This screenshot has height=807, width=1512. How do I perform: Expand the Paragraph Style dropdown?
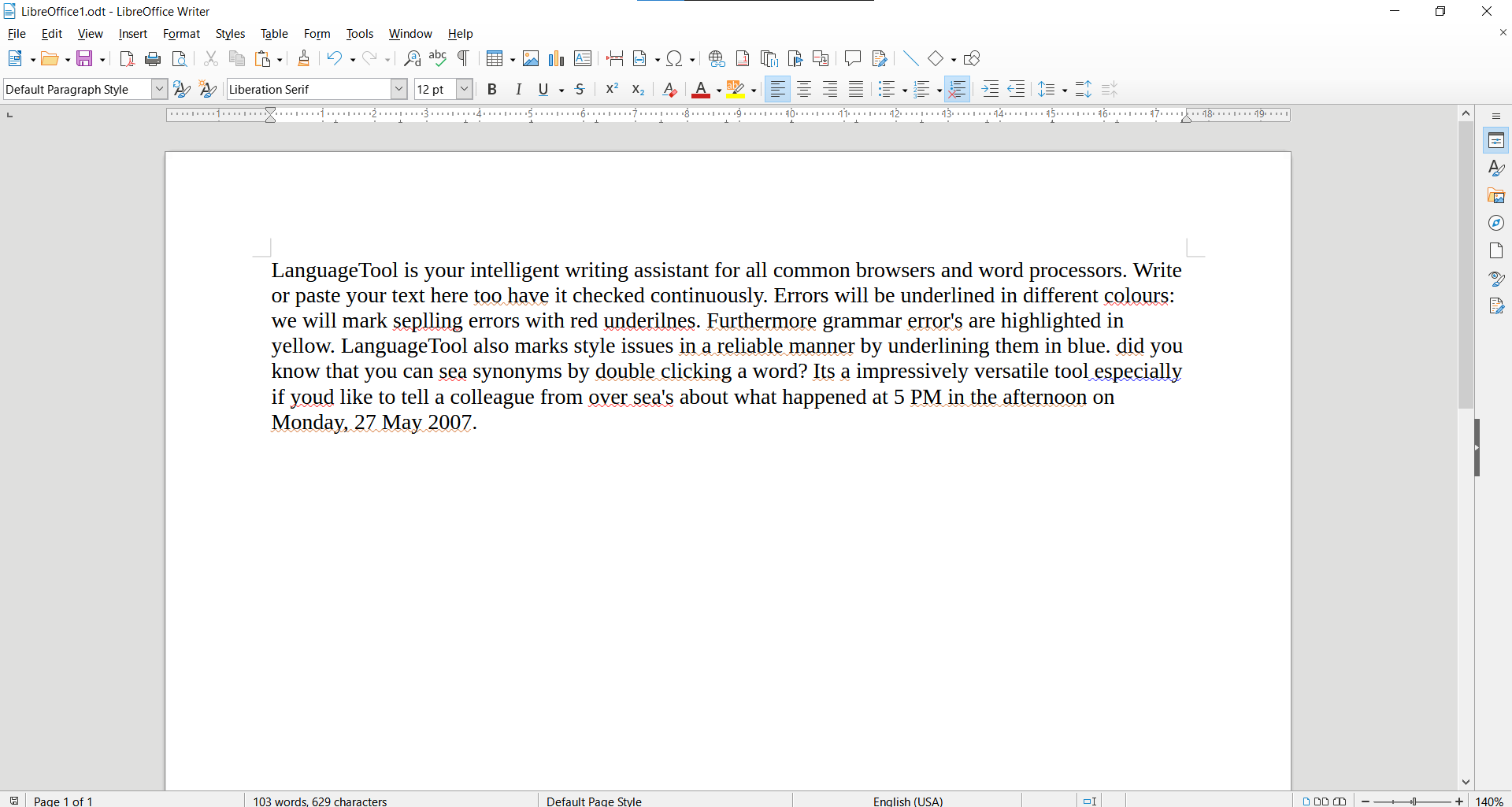(x=159, y=90)
